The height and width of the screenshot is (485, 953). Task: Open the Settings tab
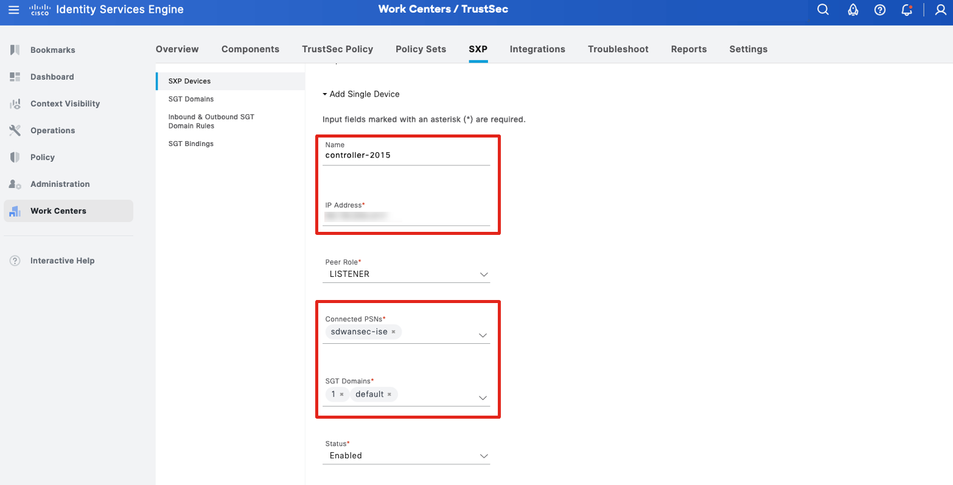point(748,49)
